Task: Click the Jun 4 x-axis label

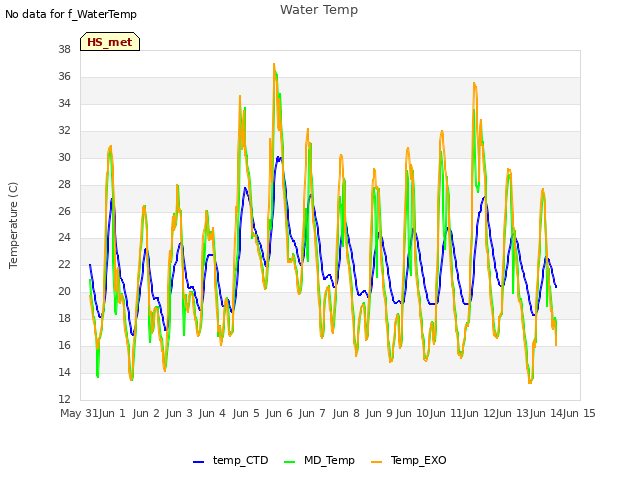Action: coord(212,413)
